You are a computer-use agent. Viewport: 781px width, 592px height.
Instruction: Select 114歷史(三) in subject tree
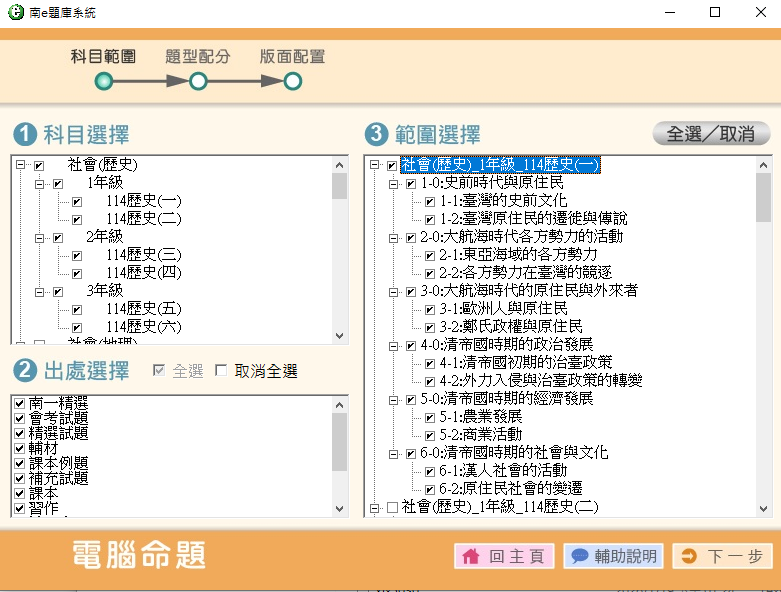143,255
